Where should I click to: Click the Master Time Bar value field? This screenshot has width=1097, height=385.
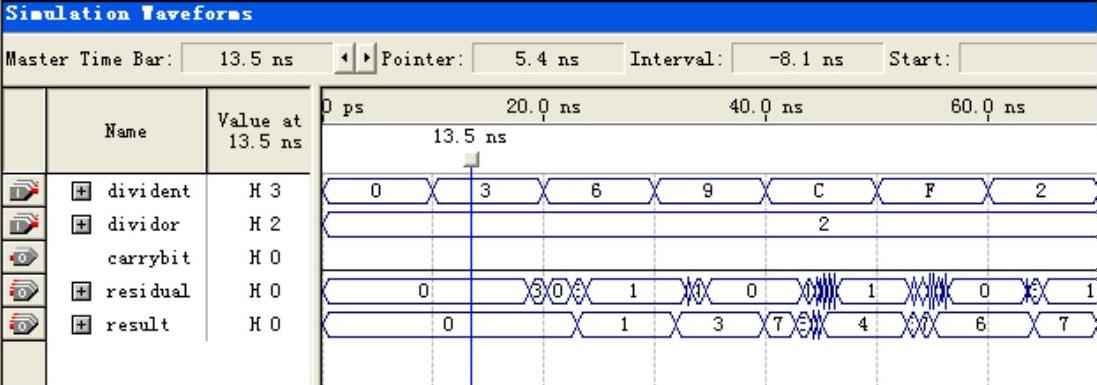point(256,59)
